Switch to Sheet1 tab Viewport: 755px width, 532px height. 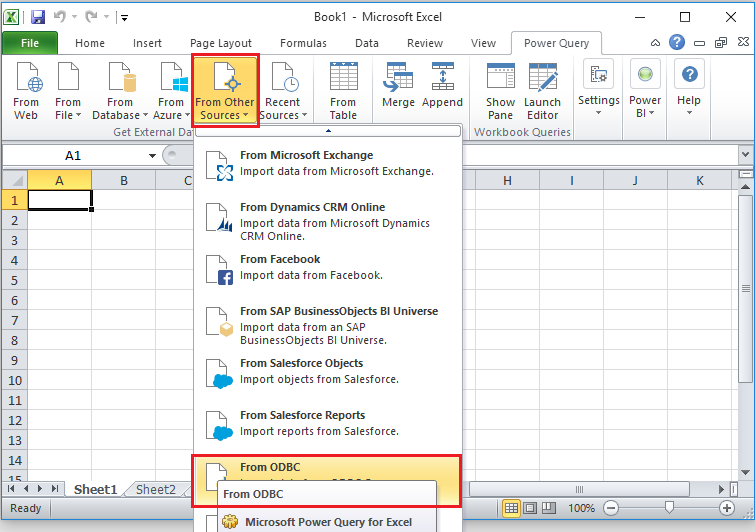click(95, 490)
